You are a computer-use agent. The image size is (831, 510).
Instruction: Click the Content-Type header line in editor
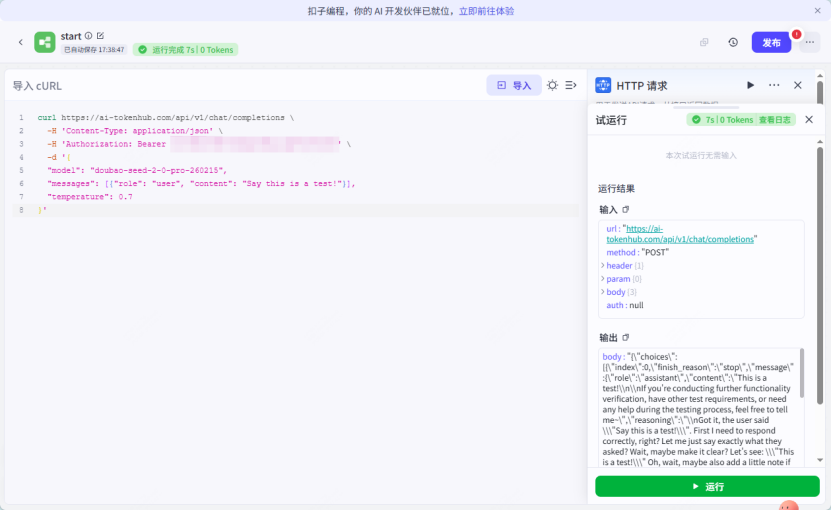click(x=135, y=131)
